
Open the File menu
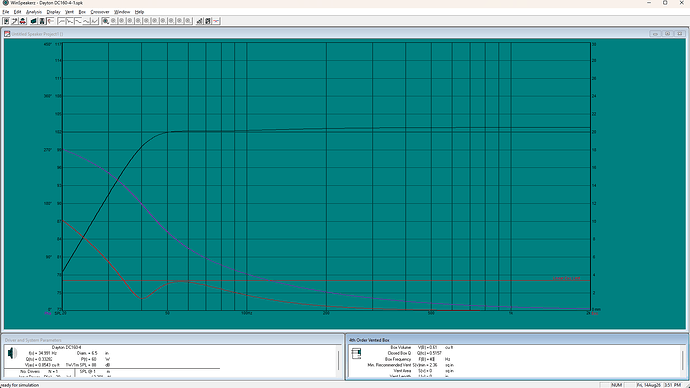pos(6,12)
